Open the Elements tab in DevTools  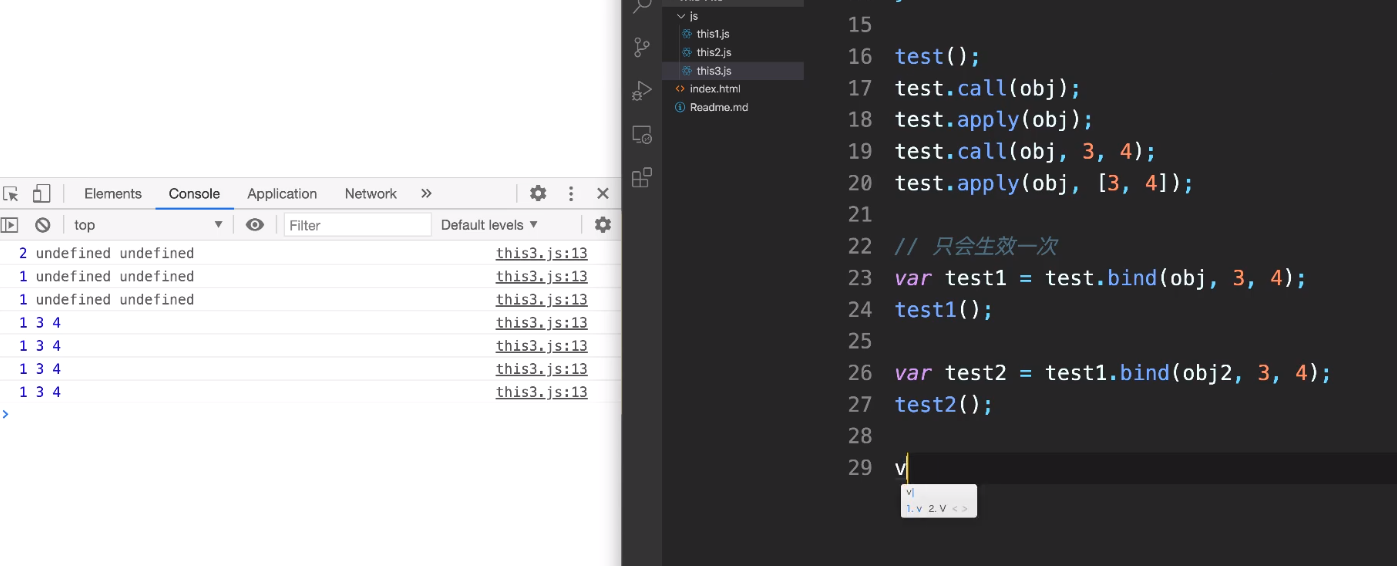[x=113, y=194]
